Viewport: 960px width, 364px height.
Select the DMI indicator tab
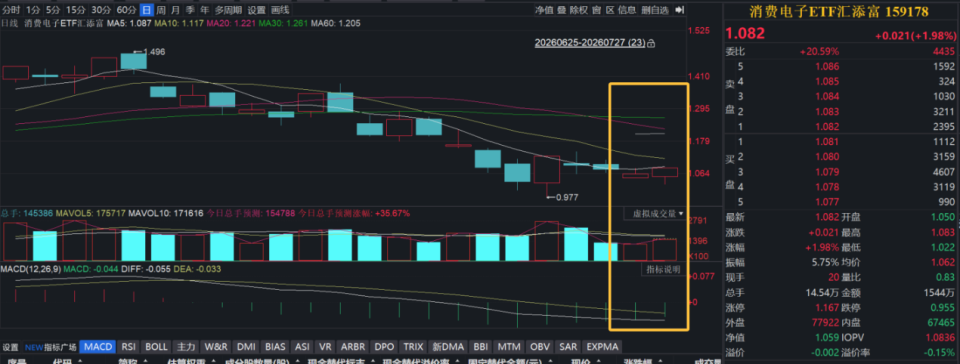point(246,346)
